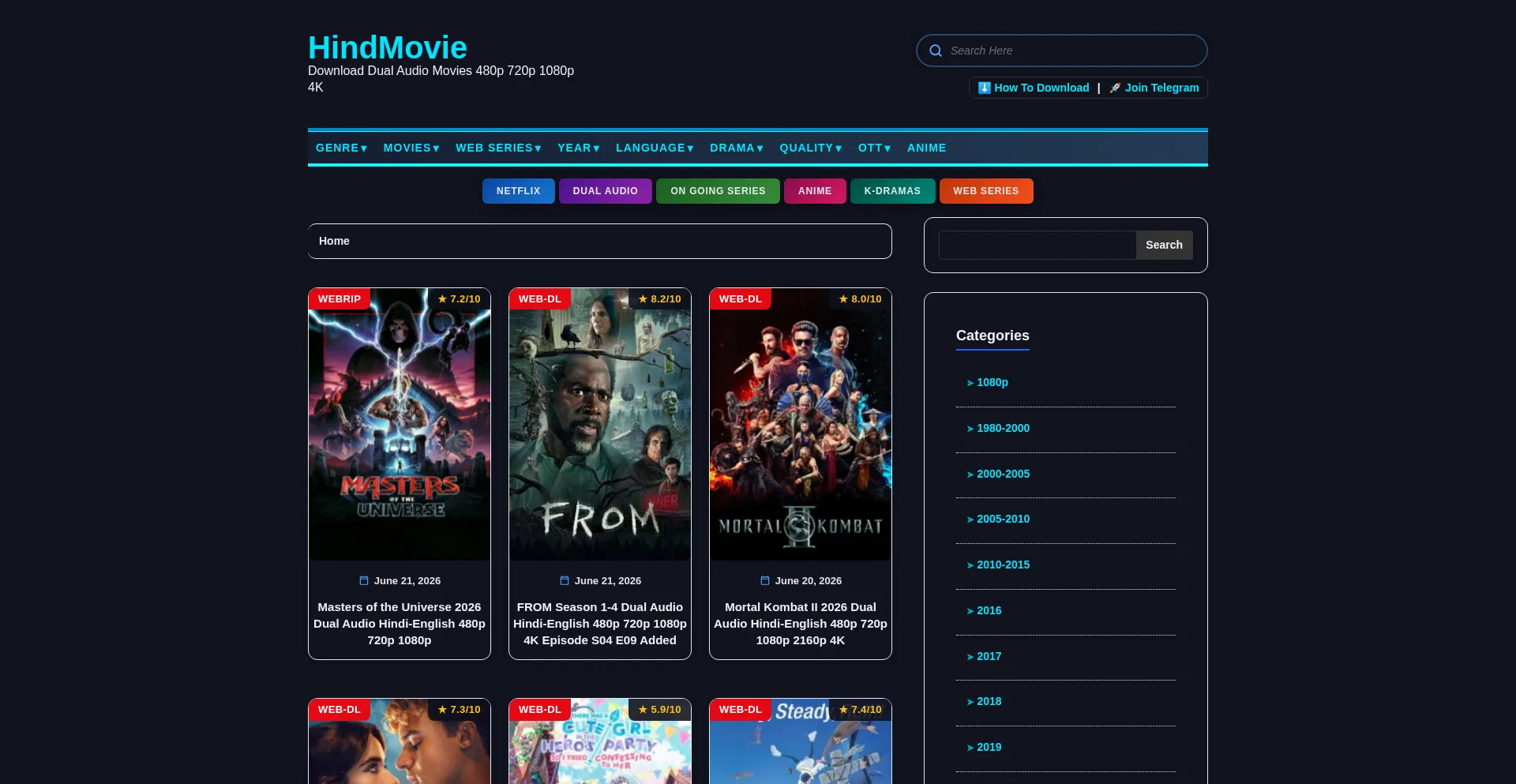Viewport: 1516px width, 784px height.
Task: Select the purple DUAL AUDIO tag
Action: point(606,191)
